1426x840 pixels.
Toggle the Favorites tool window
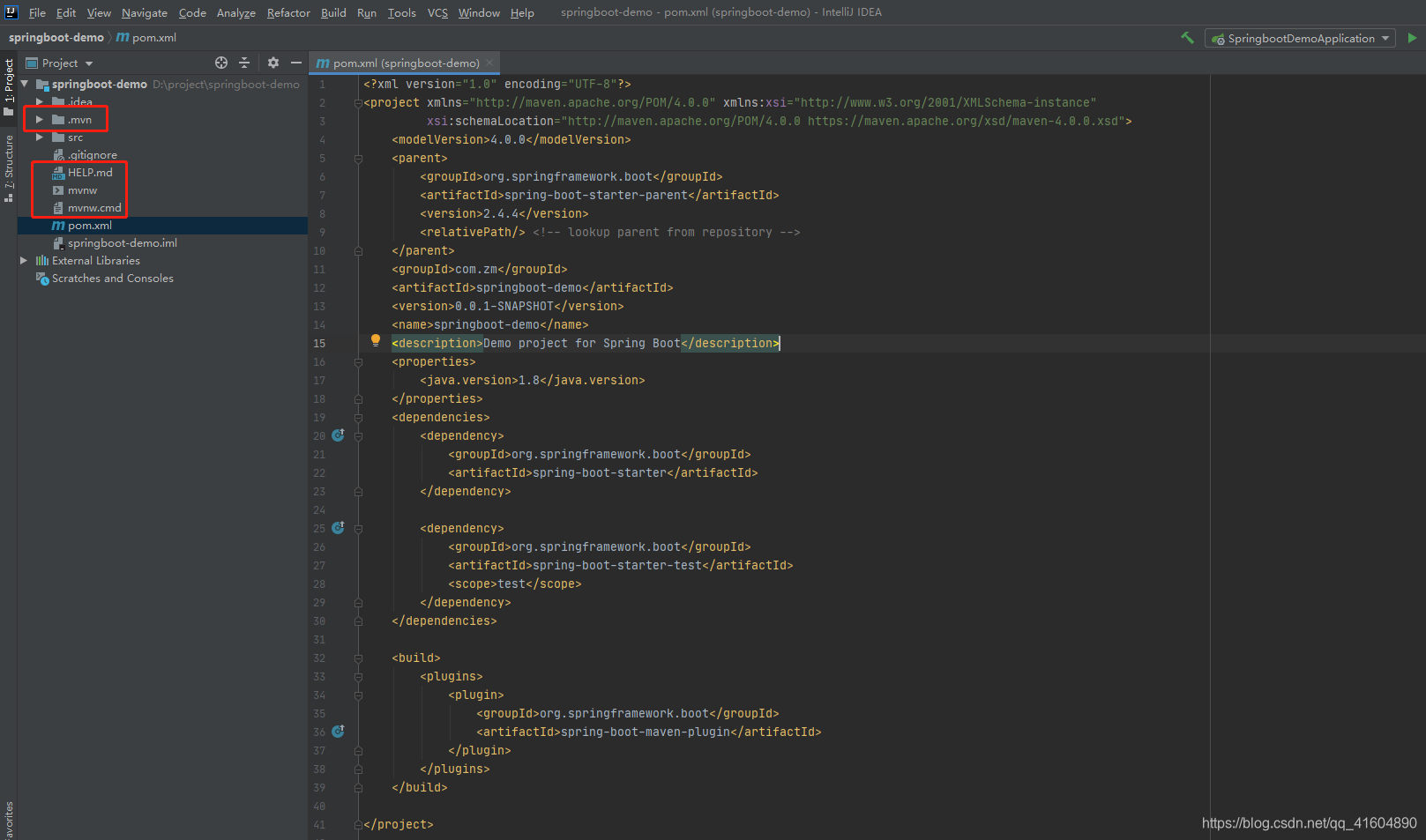click(x=9, y=820)
